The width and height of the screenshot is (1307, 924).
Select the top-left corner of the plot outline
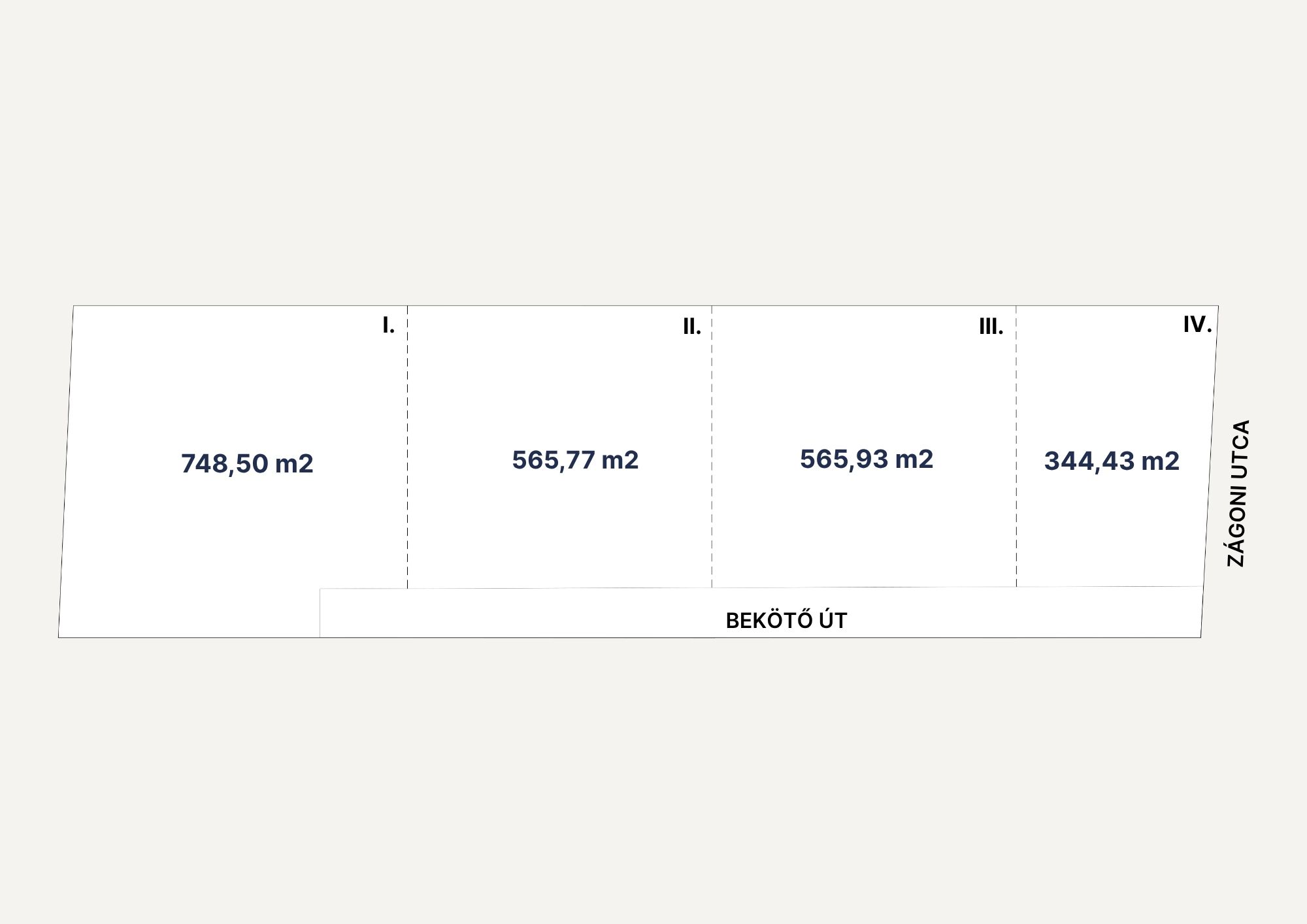tap(73, 306)
